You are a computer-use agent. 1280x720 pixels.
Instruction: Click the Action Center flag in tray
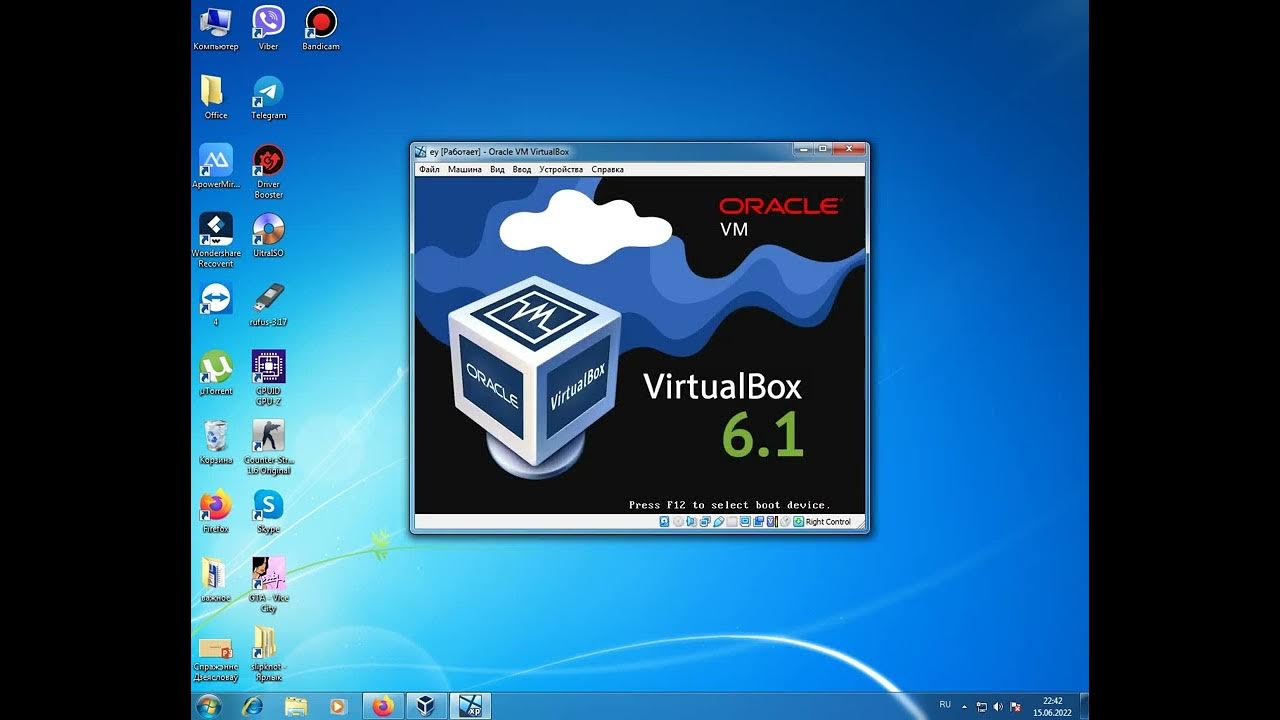[x=1015, y=706]
